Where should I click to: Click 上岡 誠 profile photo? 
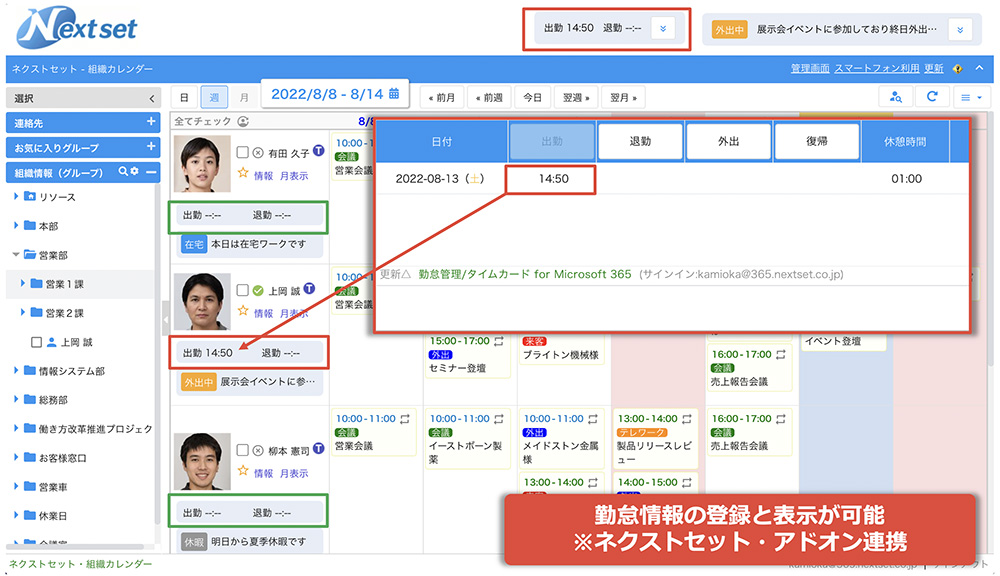click(x=202, y=301)
